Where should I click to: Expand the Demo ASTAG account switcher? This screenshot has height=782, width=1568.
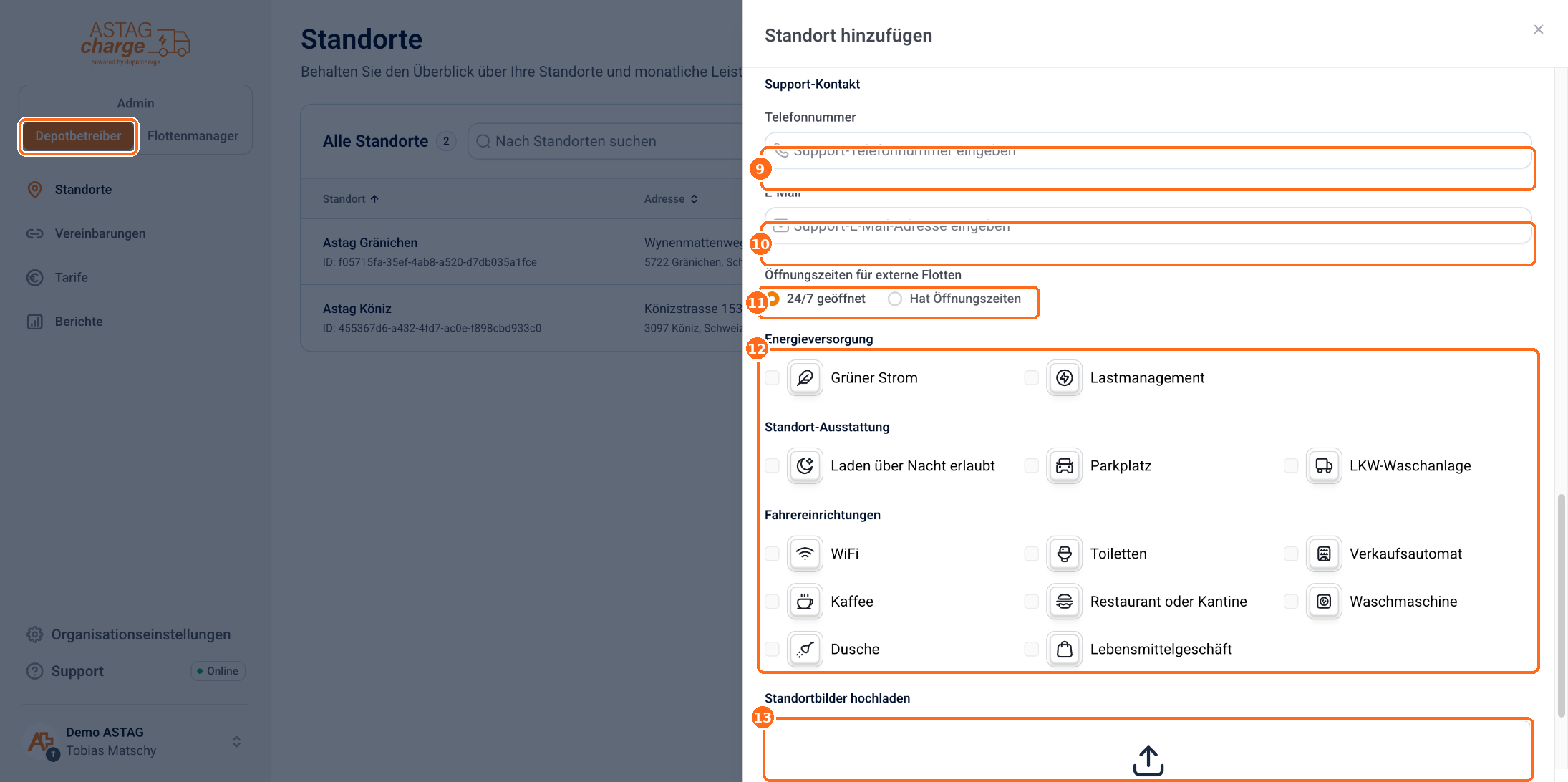click(236, 742)
